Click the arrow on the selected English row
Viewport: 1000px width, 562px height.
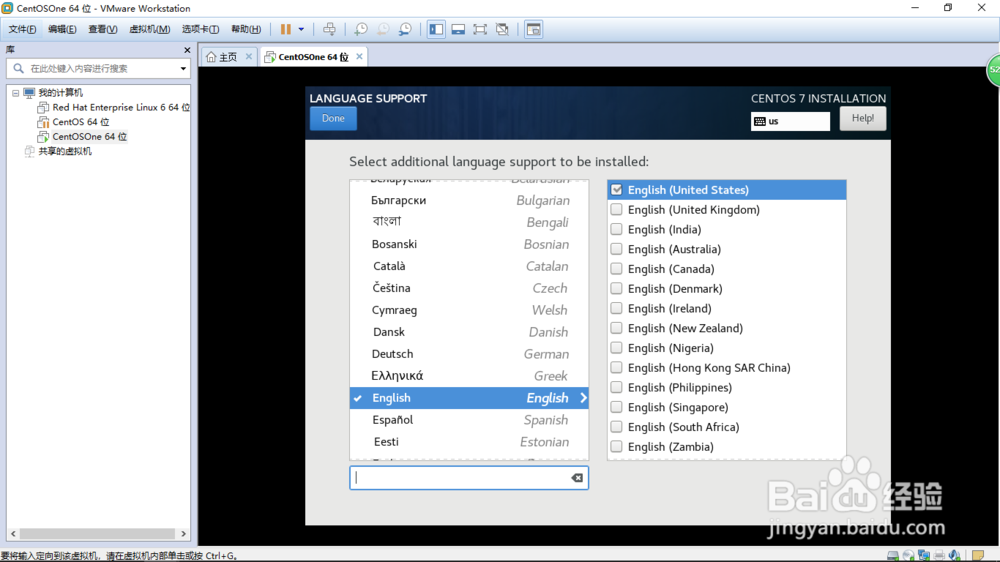point(583,398)
